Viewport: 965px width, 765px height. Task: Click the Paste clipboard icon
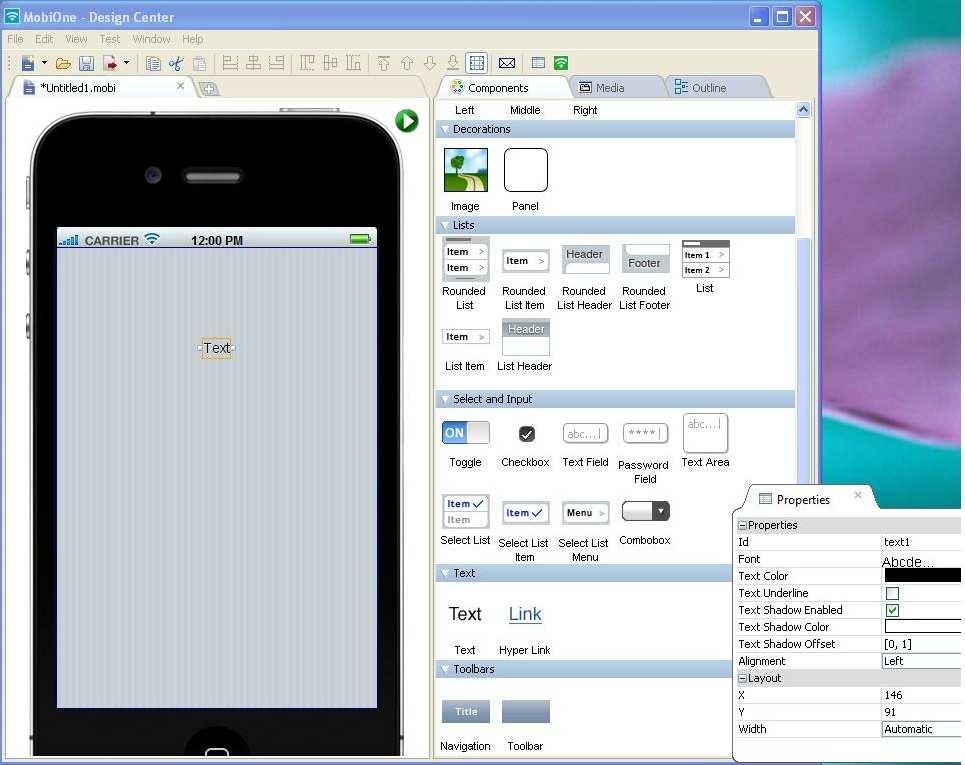pyautogui.click(x=199, y=63)
